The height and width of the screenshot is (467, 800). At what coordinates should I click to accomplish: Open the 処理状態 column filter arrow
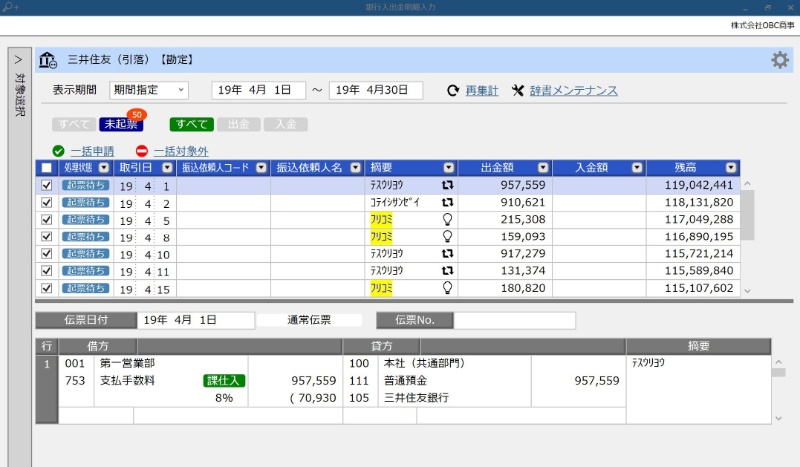pos(104,168)
